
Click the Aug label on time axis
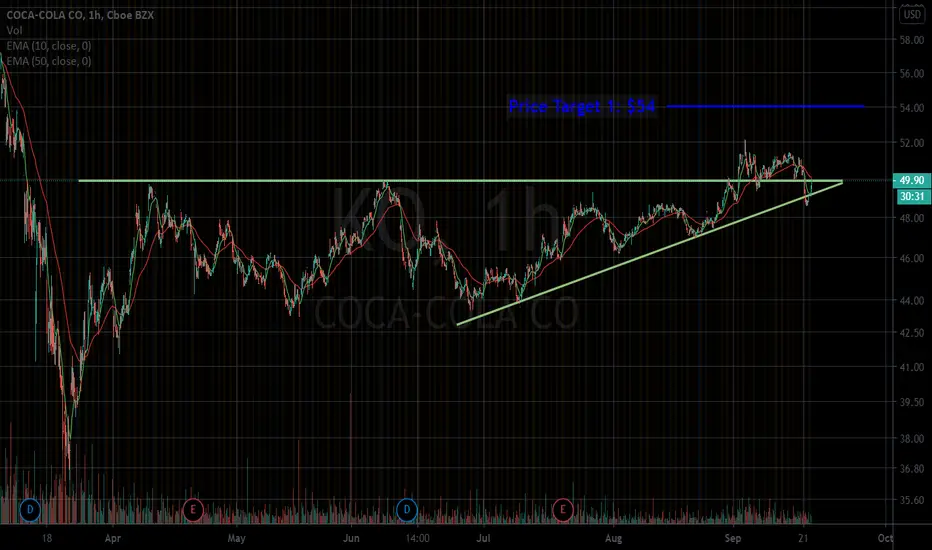tap(613, 538)
